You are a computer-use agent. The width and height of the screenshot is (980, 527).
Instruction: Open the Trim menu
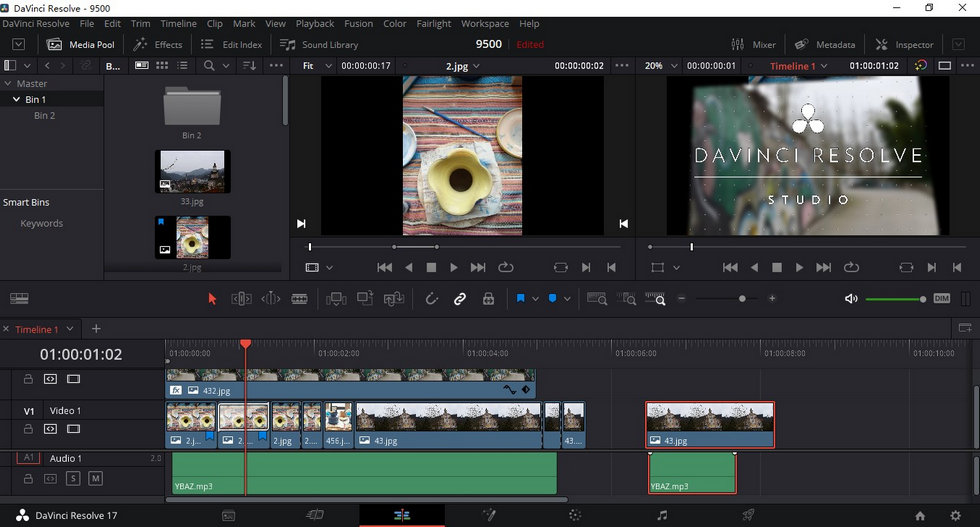[x=140, y=24]
